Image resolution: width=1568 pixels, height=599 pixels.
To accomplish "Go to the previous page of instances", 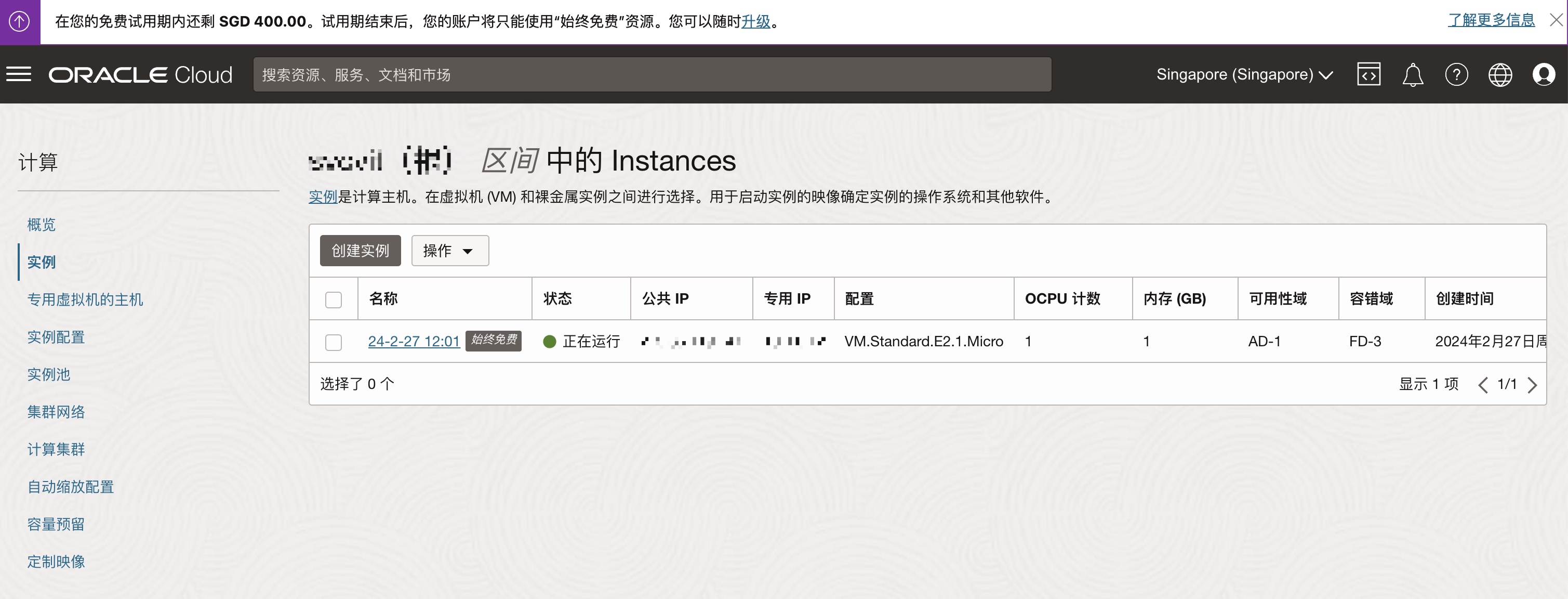I will point(1483,384).
